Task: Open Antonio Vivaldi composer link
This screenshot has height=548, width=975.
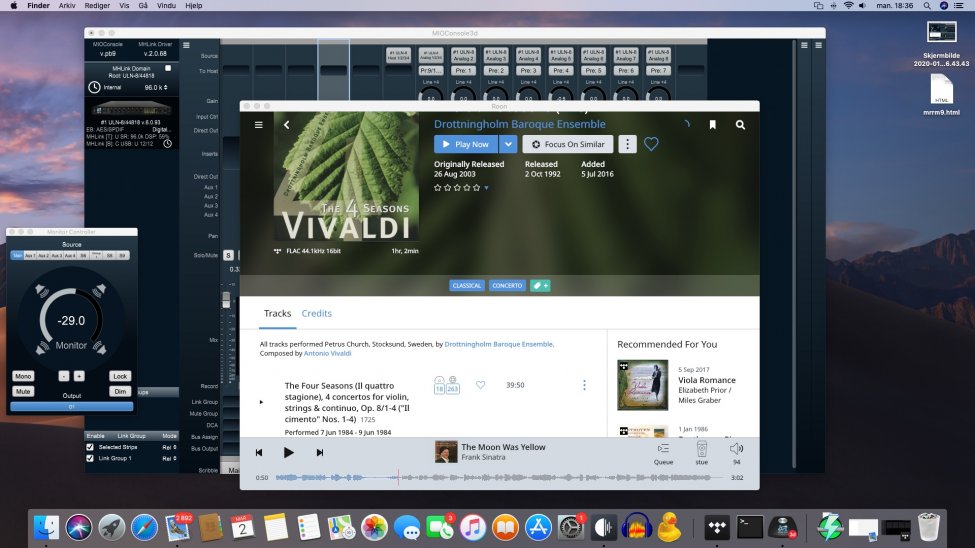Action: [328, 353]
